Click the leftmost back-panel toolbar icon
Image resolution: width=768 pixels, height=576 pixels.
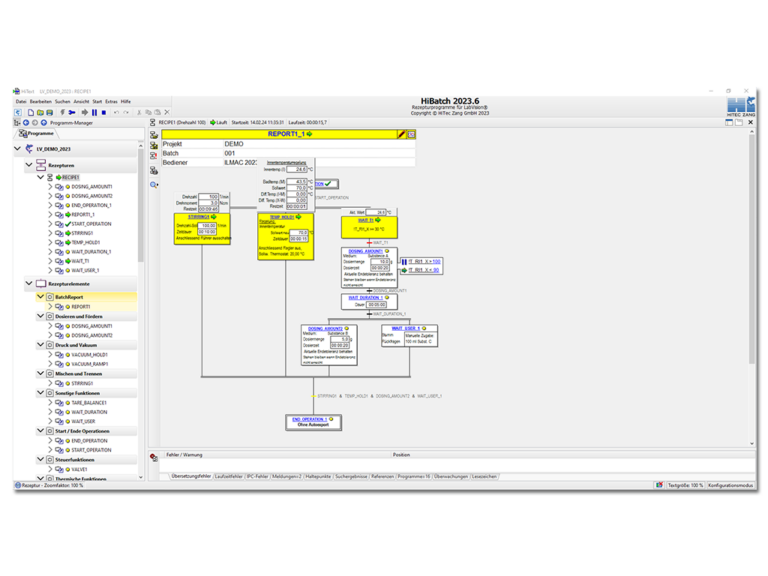pyautogui.click(x=18, y=112)
